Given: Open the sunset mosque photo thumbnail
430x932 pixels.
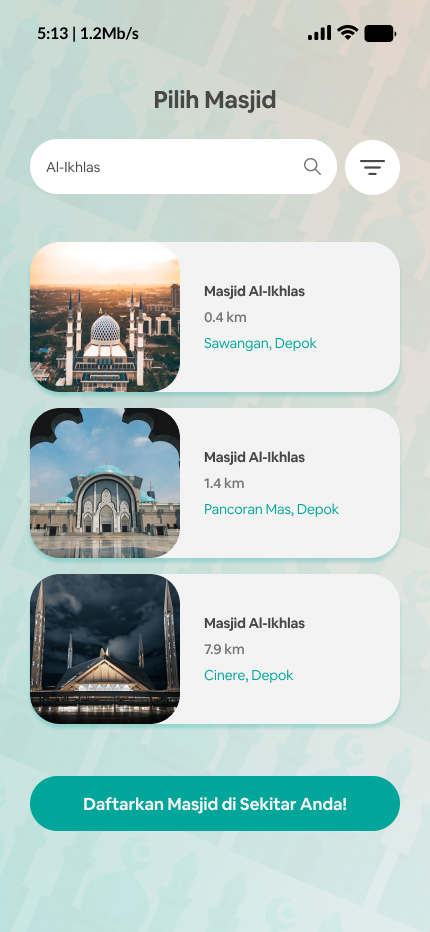Looking at the screenshot, I should click(x=105, y=317).
